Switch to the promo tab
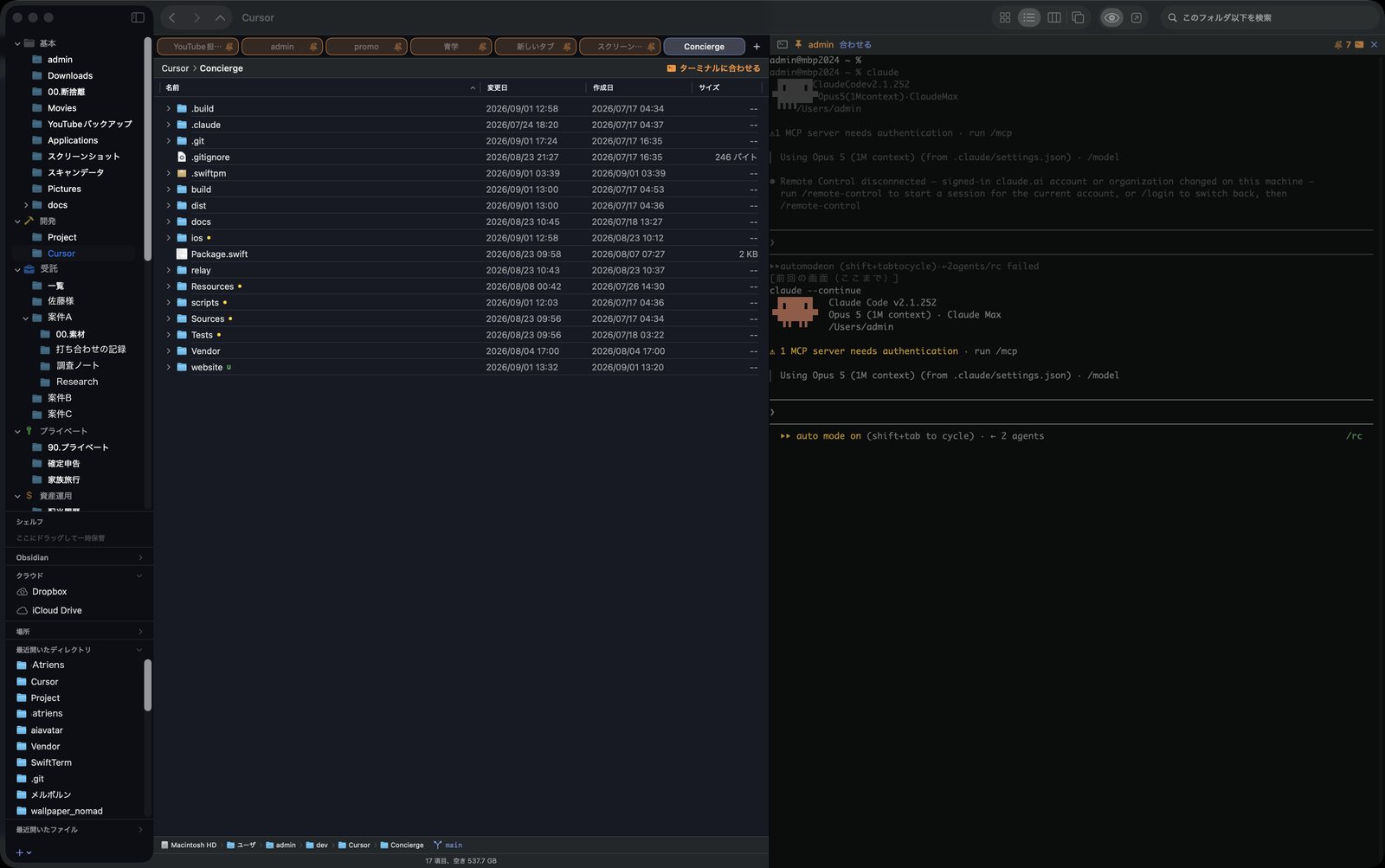This screenshot has width=1385, height=868. click(366, 47)
